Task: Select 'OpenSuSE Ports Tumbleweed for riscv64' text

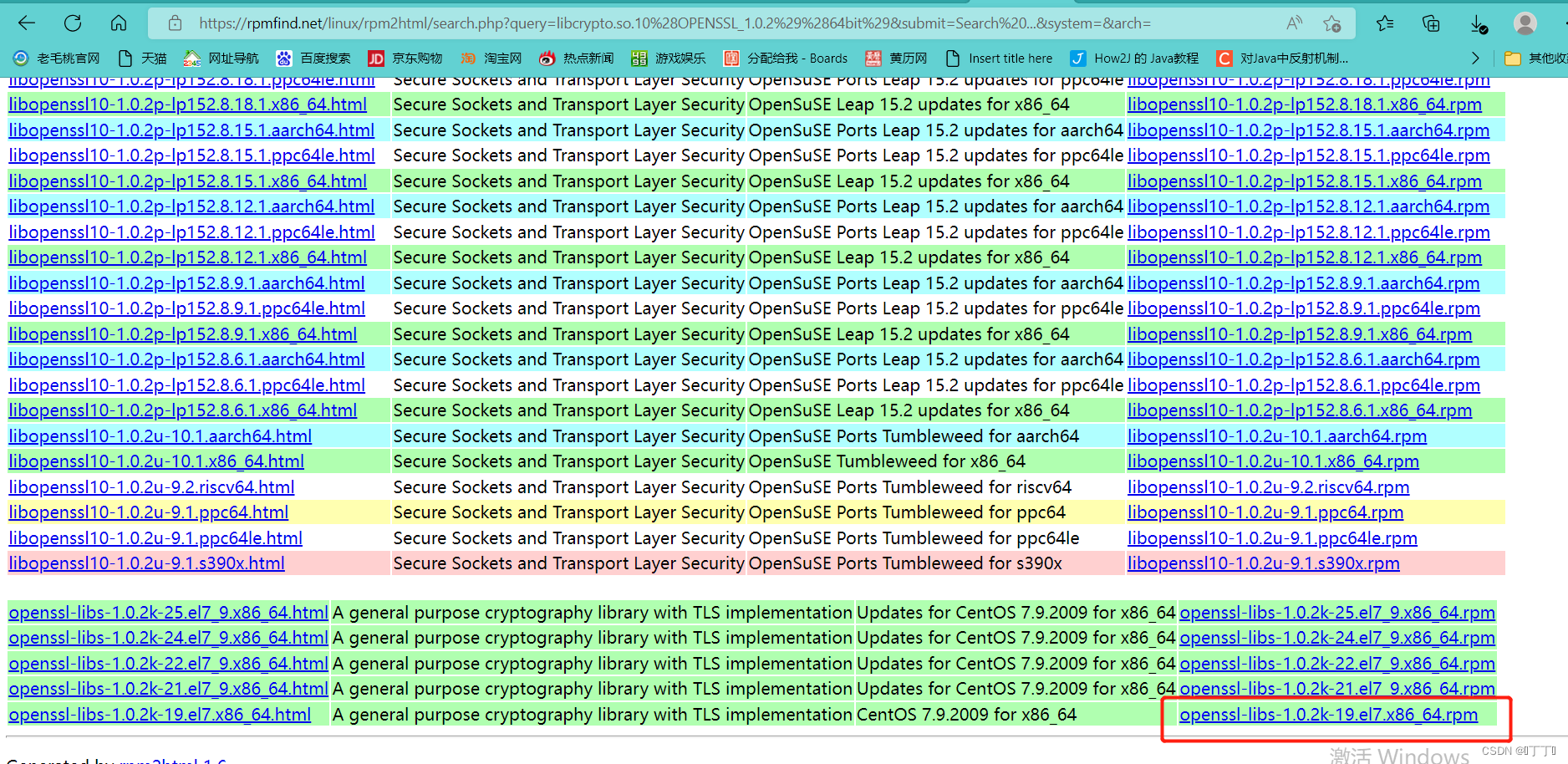Action: click(x=910, y=487)
